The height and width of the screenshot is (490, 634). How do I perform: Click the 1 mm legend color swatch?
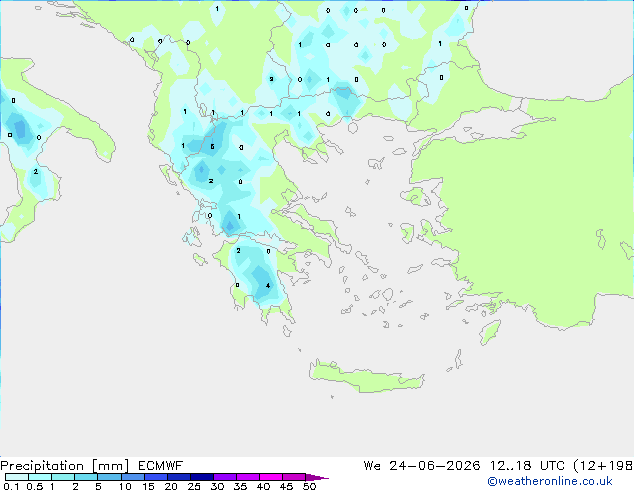pyautogui.click(x=63, y=477)
